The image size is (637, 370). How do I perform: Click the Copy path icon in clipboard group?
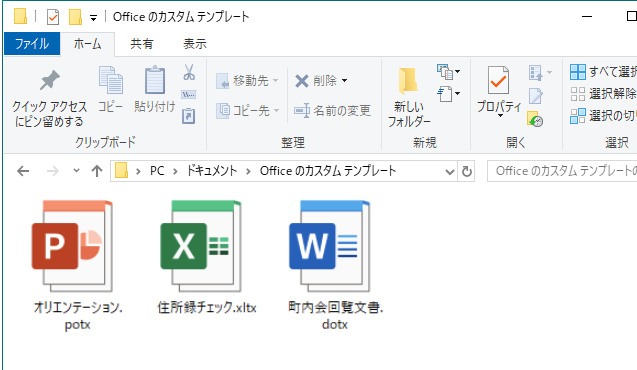click(x=189, y=95)
